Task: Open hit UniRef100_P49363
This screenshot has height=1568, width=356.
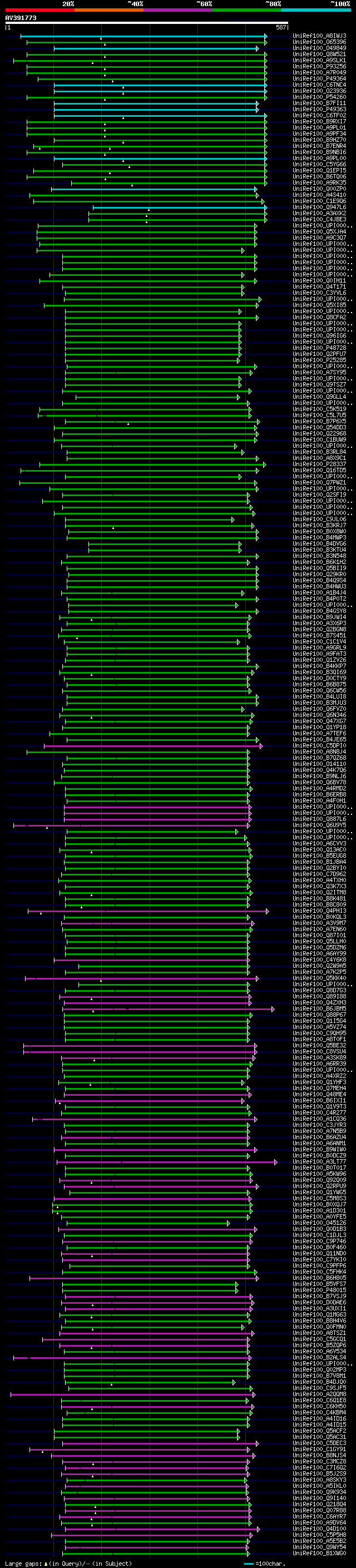Action: click(x=319, y=110)
